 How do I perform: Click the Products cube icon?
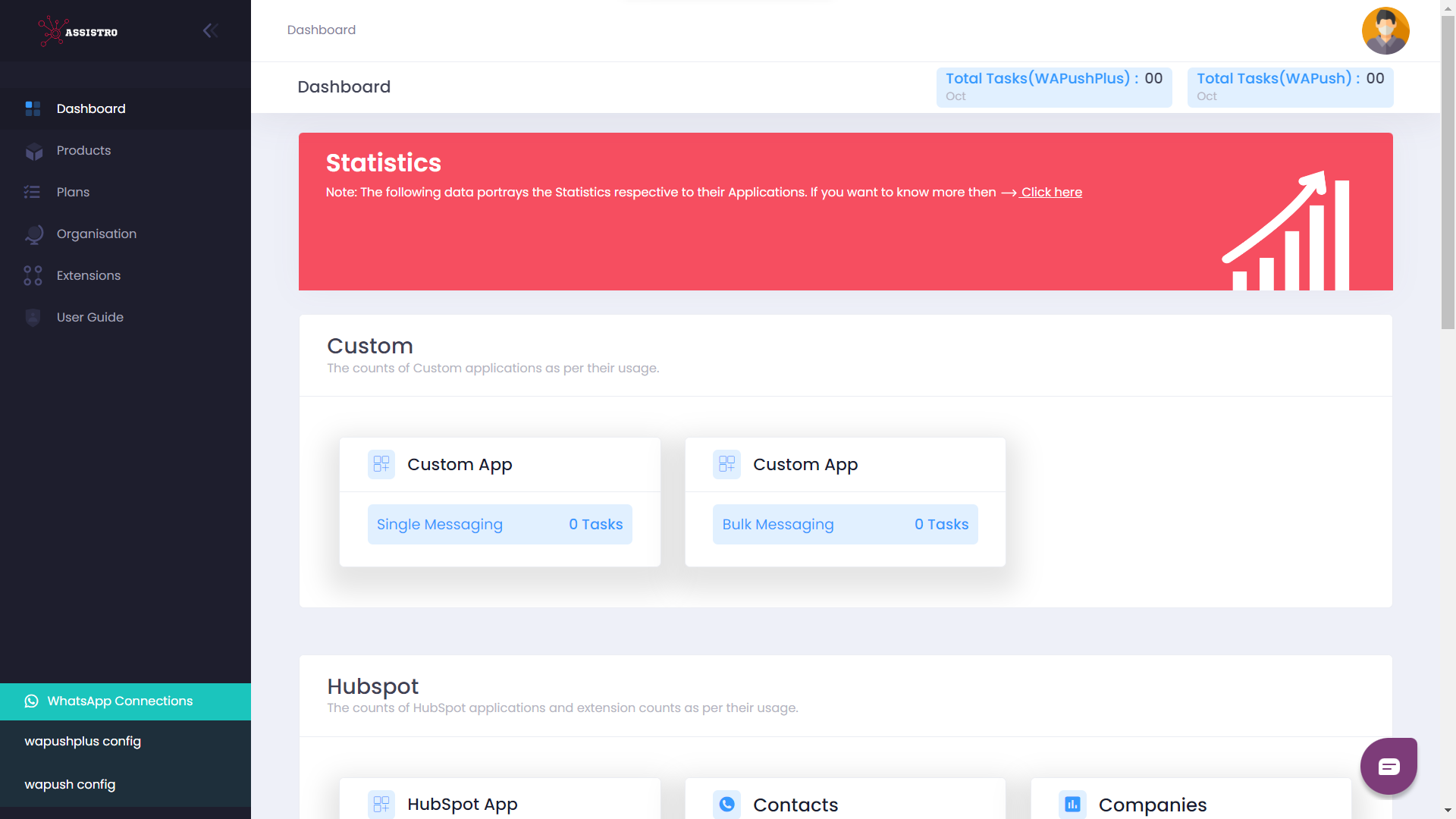pyautogui.click(x=33, y=151)
